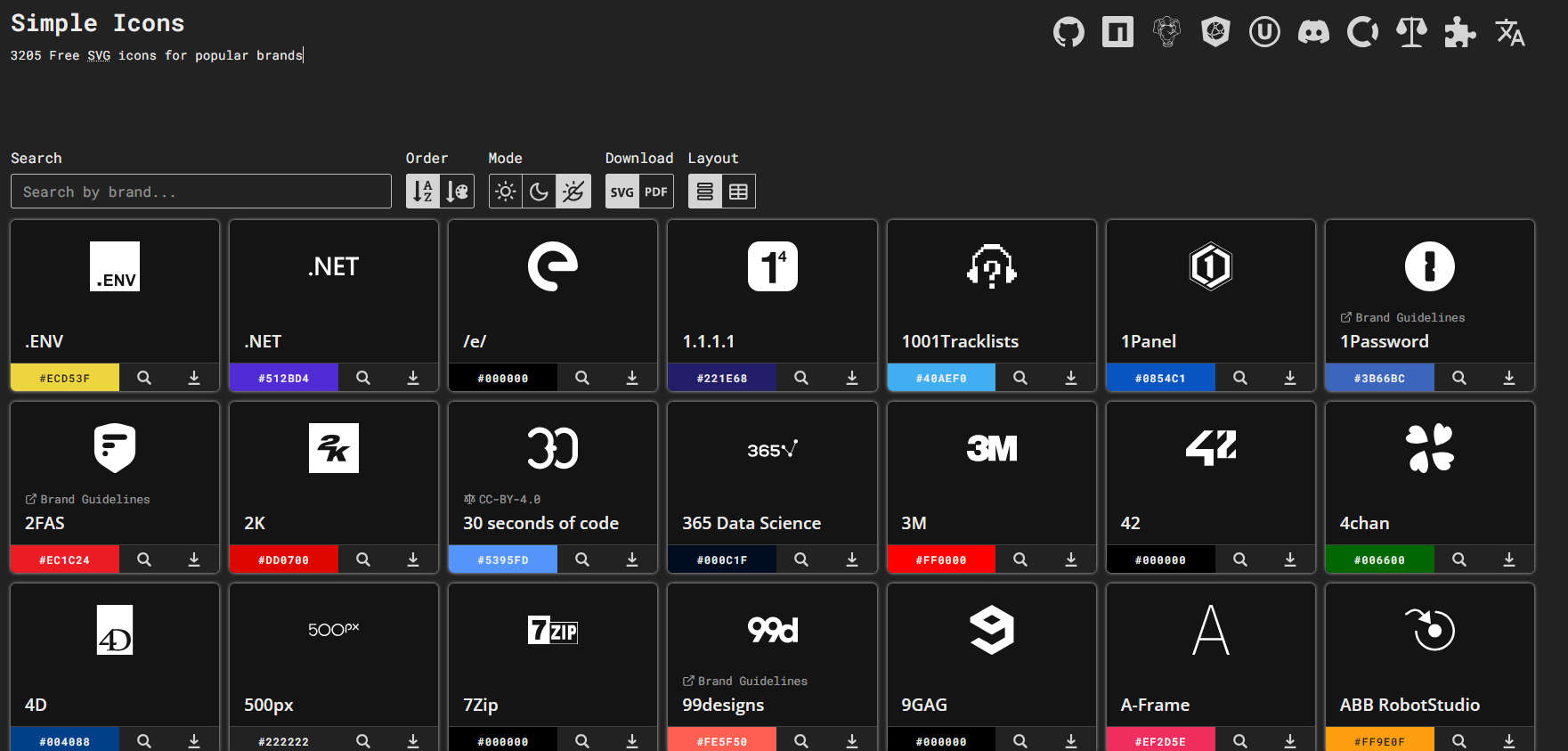The width and height of the screenshot is (1568, 751).
Task: Download the 1Password icon
Action: click(x=1509, y=378)
